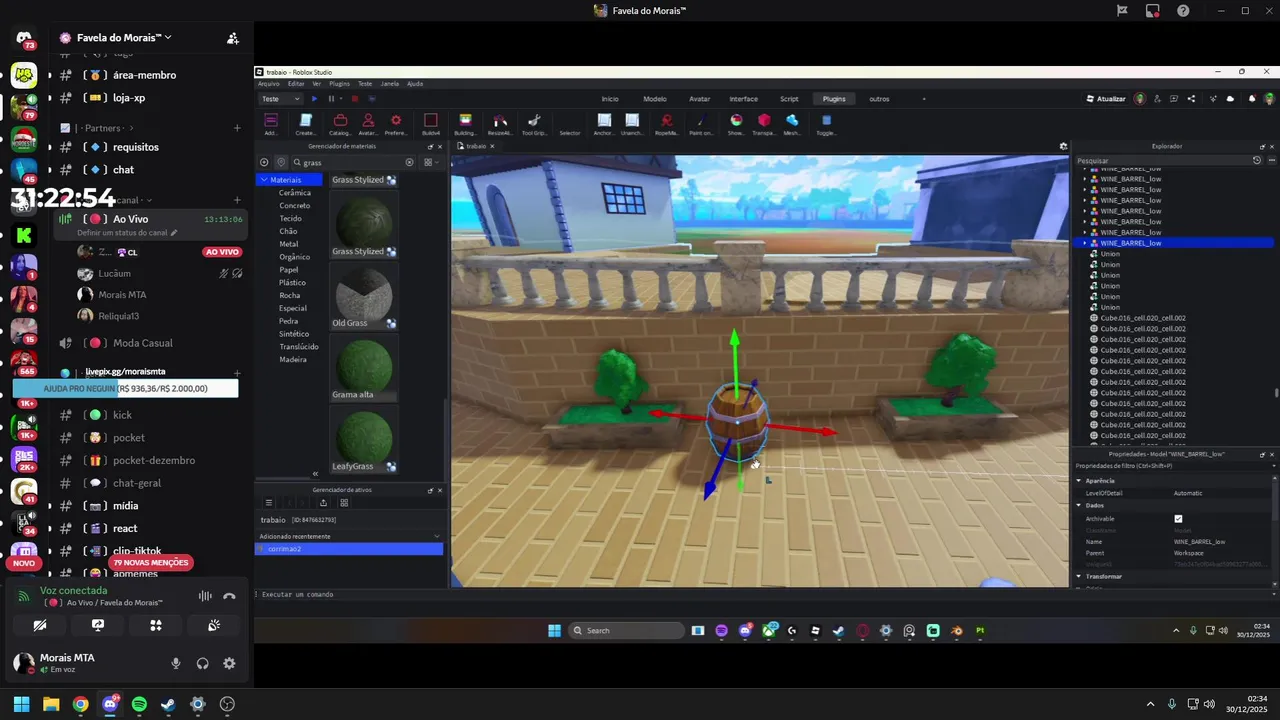Disconnect from Discord voice channel
The height and width of the screenshot is (720, 1280).
229,596
